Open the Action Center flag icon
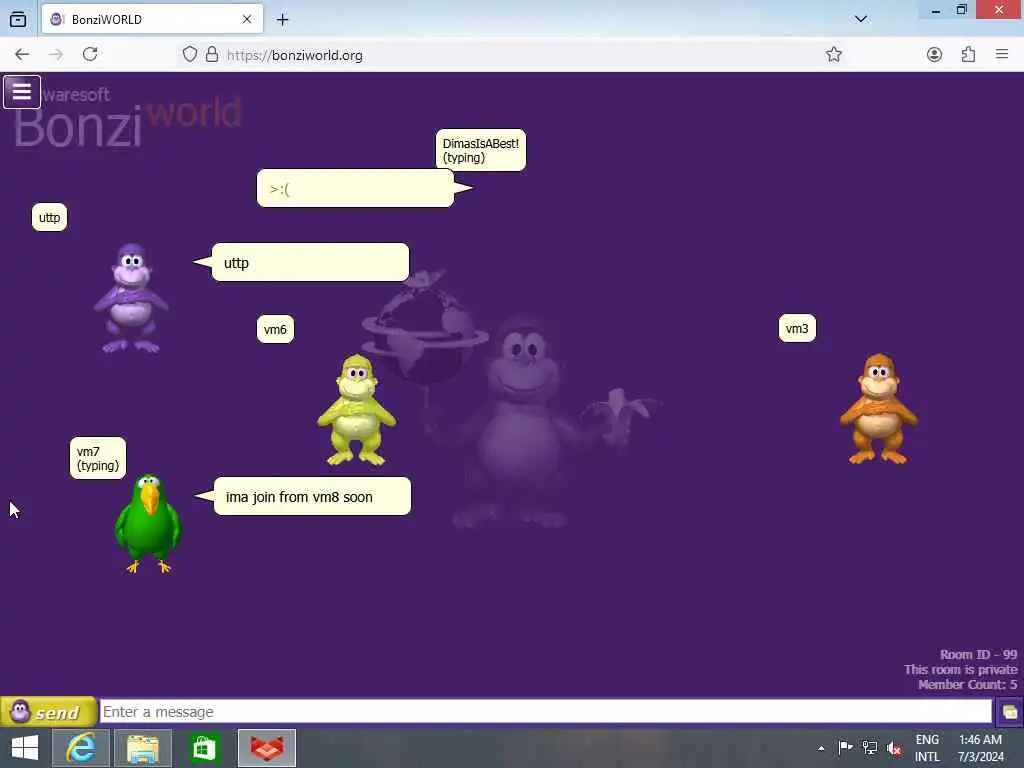The width and height of the screenshot is (1024, 768). click(x=845, y=748)
